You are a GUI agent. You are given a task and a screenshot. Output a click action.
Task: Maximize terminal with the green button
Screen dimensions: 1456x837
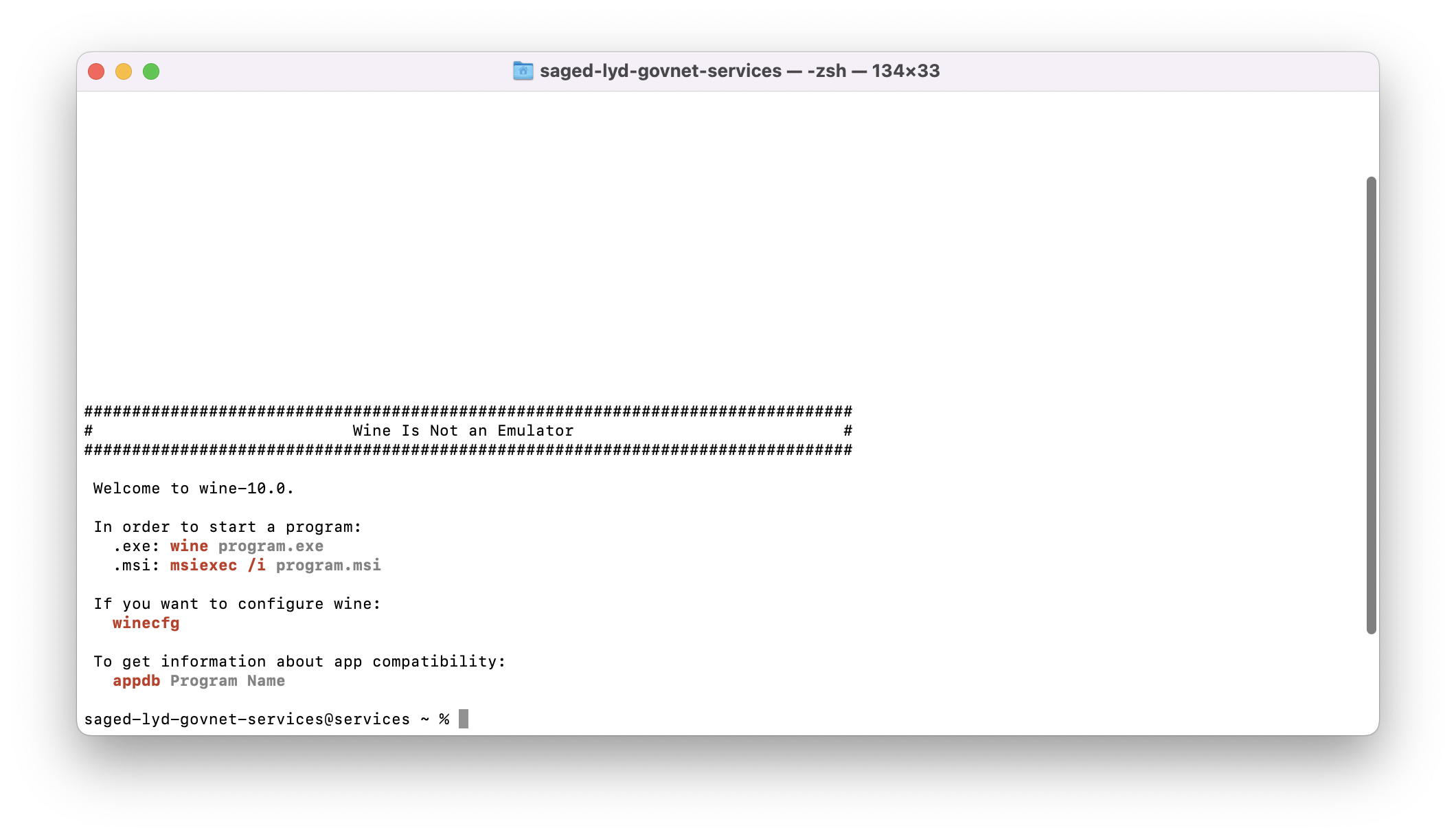151,71
